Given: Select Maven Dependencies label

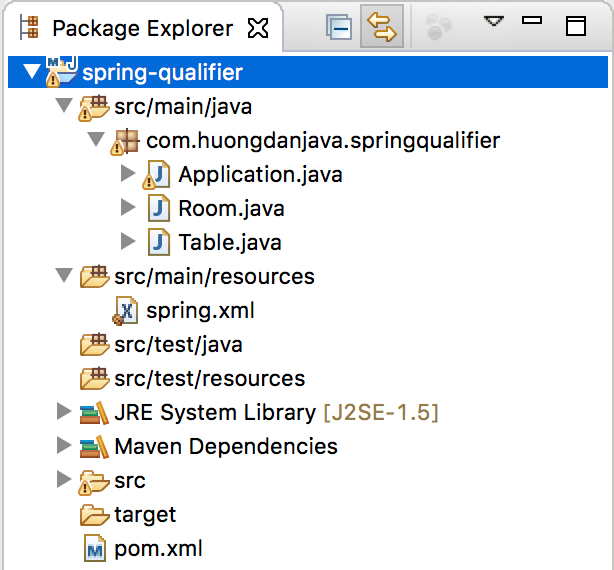Looking at the screenshot, I should click(x=226, y=447).
